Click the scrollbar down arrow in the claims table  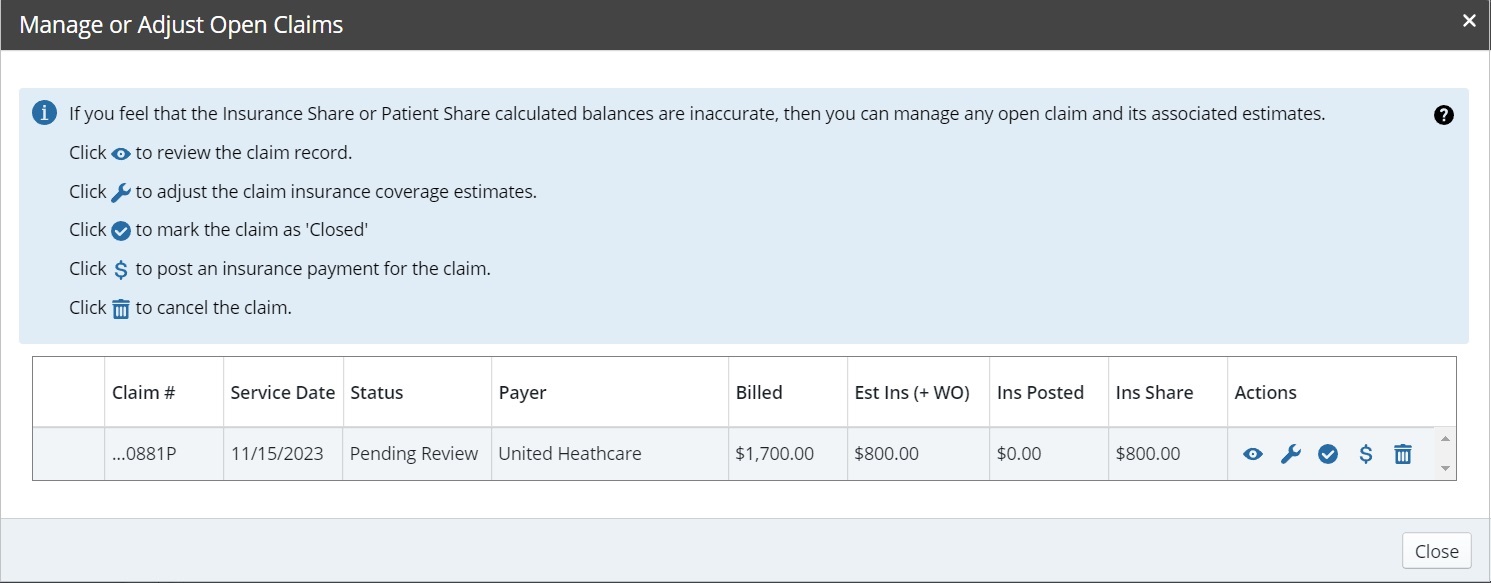pos(1445,470)
